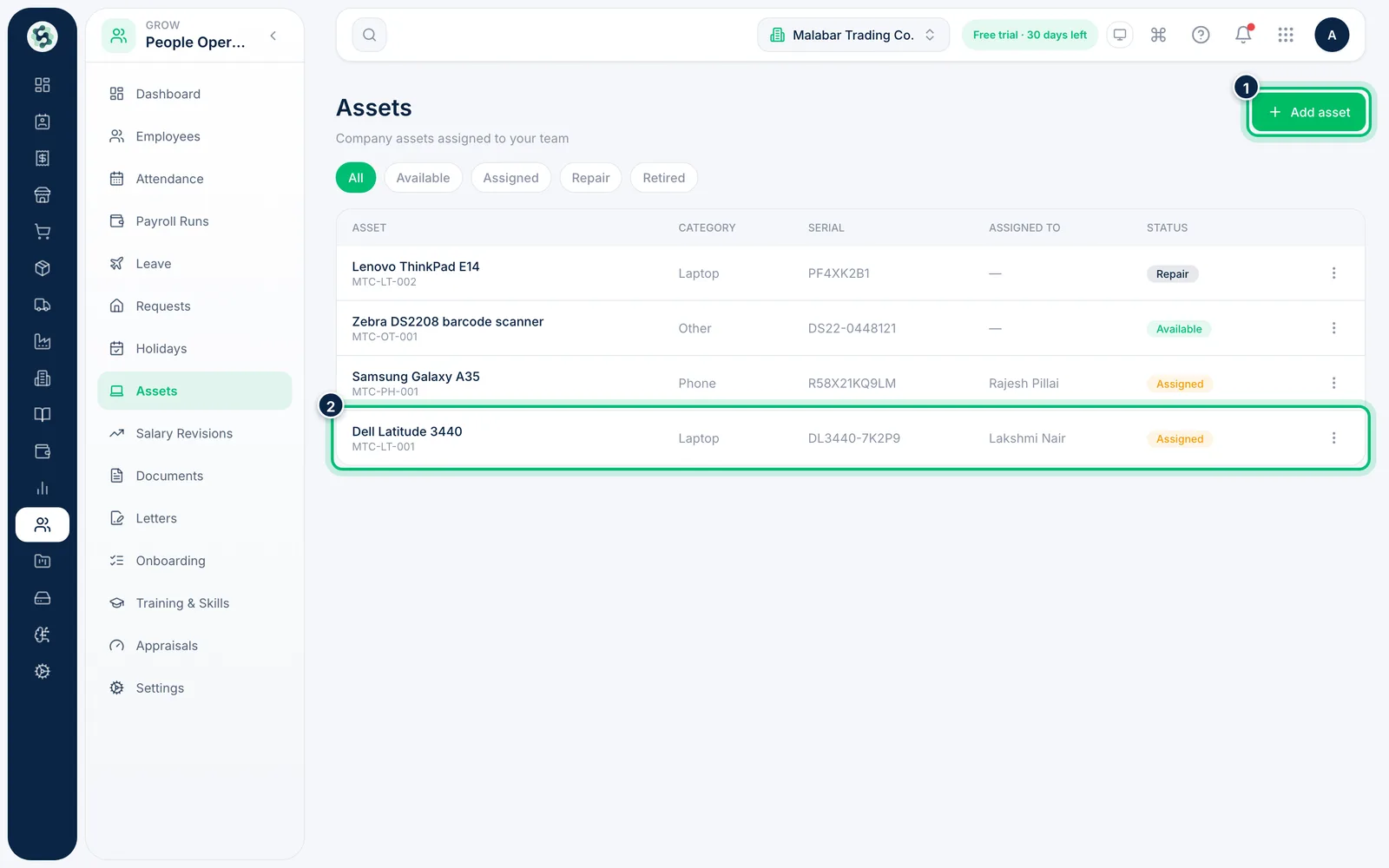This screenshot has height=868, width=1389.
Task: Open the bar chart icon in rail
Action: (42, 488)
